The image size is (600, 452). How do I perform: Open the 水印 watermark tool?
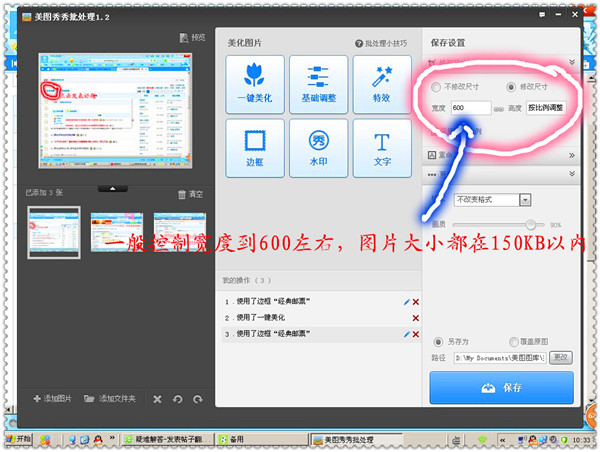click(x=318, y=148)
